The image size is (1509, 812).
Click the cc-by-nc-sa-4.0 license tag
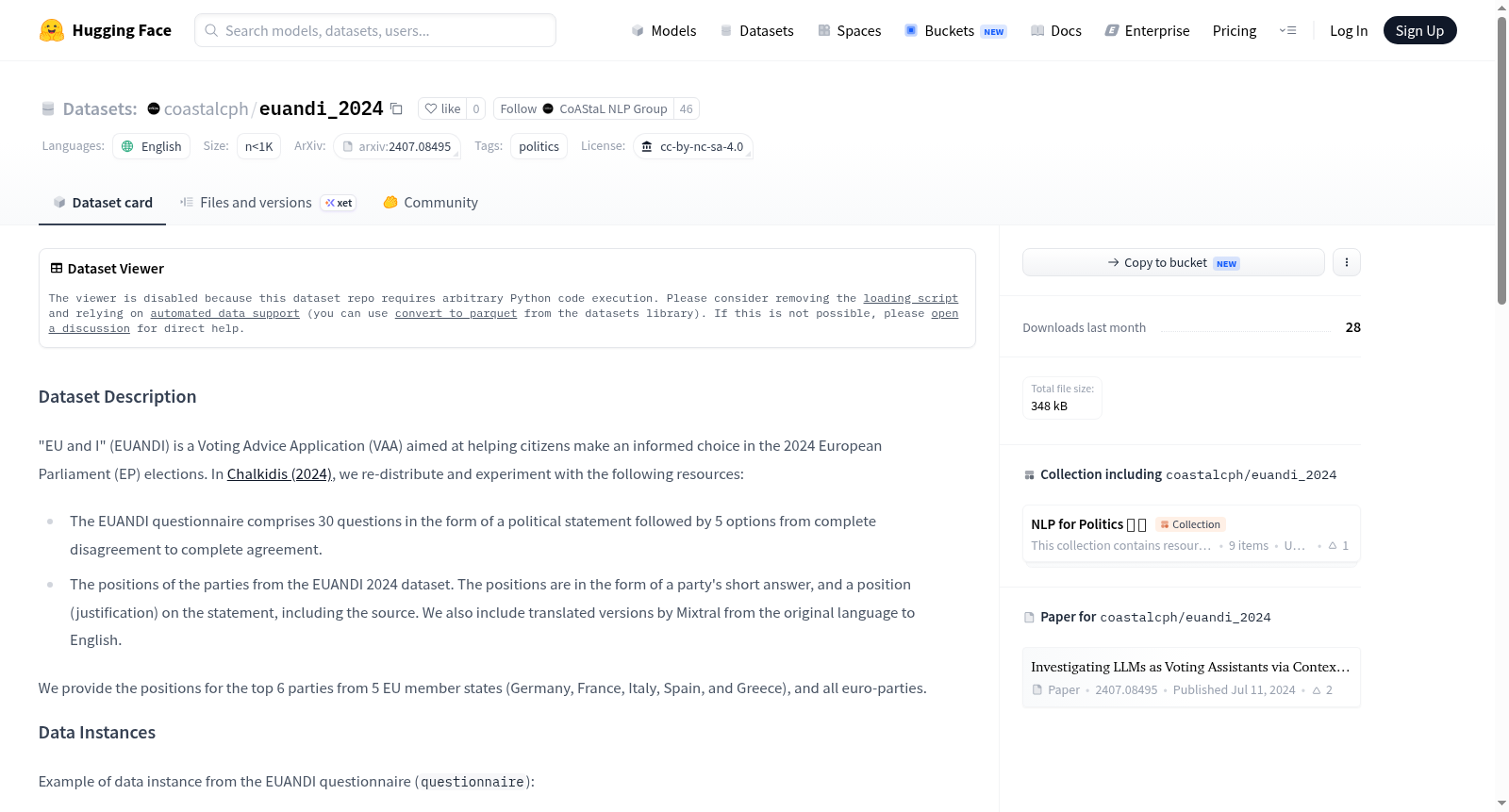[x=693, y=146]
